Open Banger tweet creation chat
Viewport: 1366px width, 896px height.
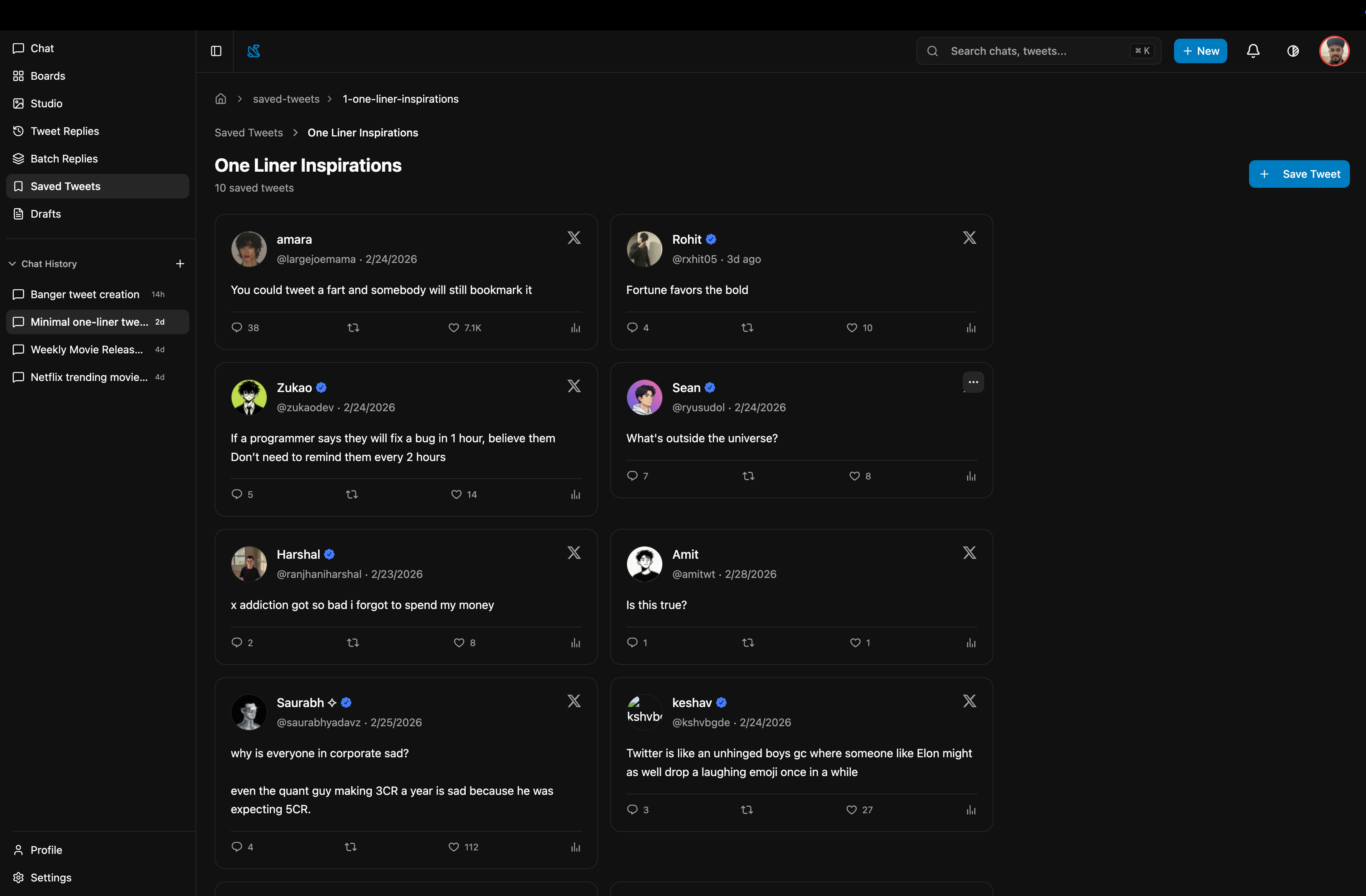click(x=85, y=294)
